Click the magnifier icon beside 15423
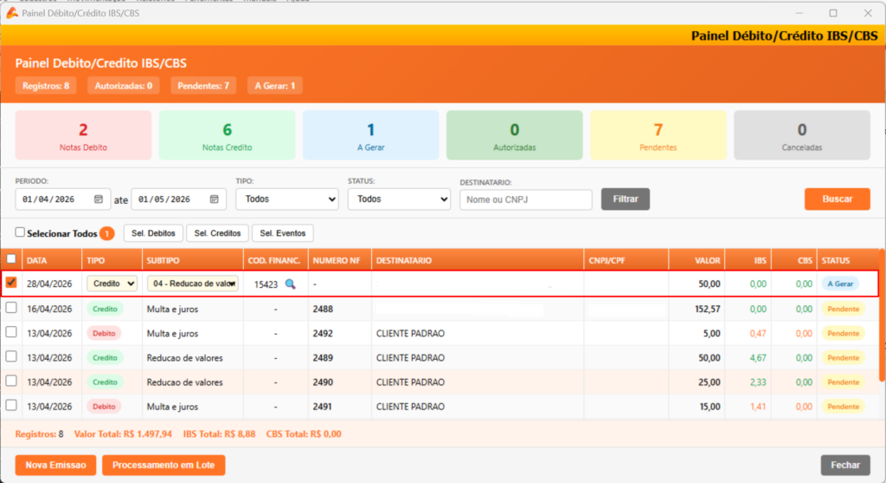886x483 pixels. (x=290, y=284)
